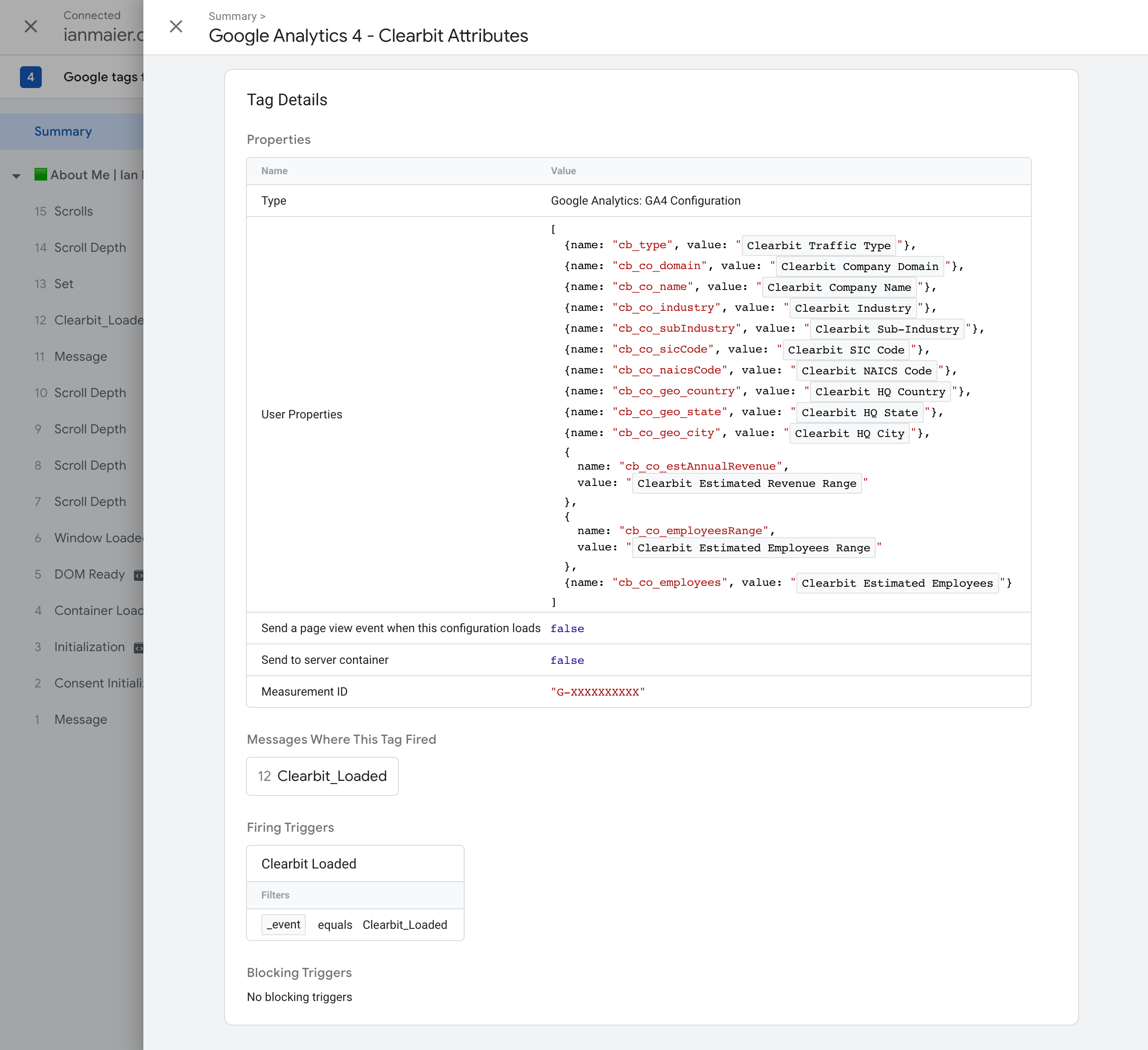Click the cb_co_estAnnualRevenue property name
Image resolution: width=1148 pixels, height=1050 pixels.
(x=701, y=466)
